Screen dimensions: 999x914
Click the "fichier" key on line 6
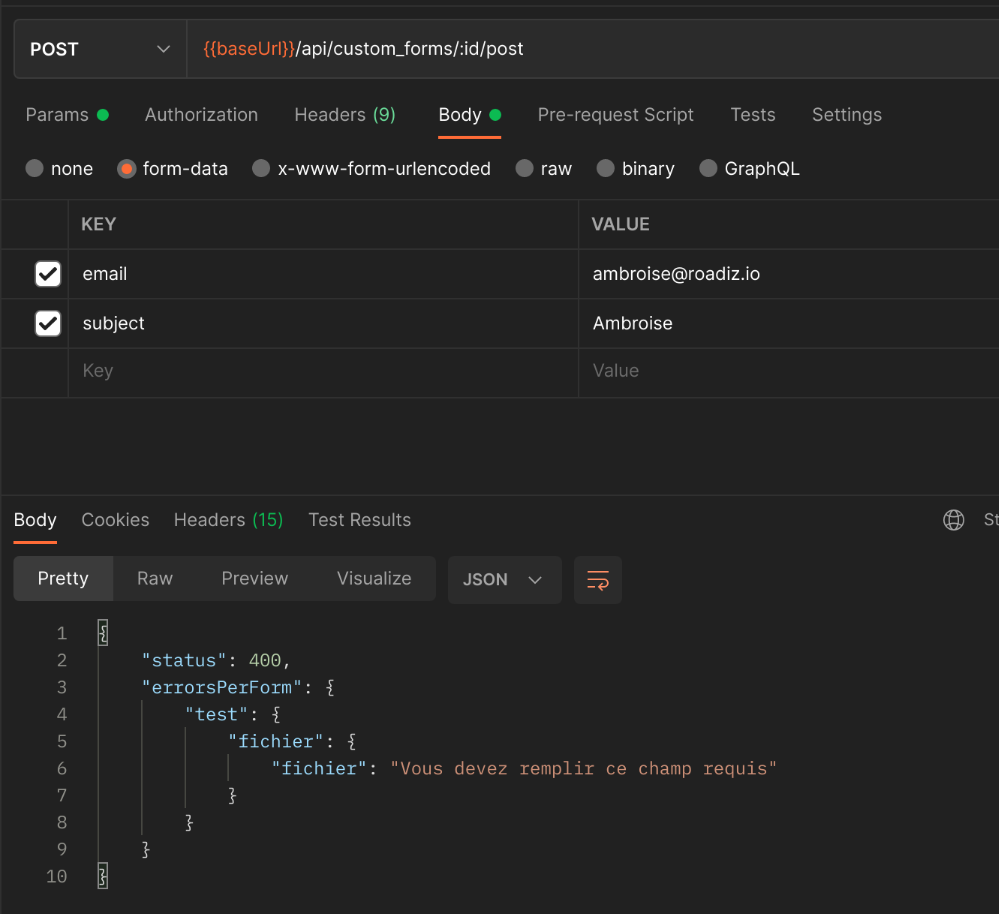point(319,769)
